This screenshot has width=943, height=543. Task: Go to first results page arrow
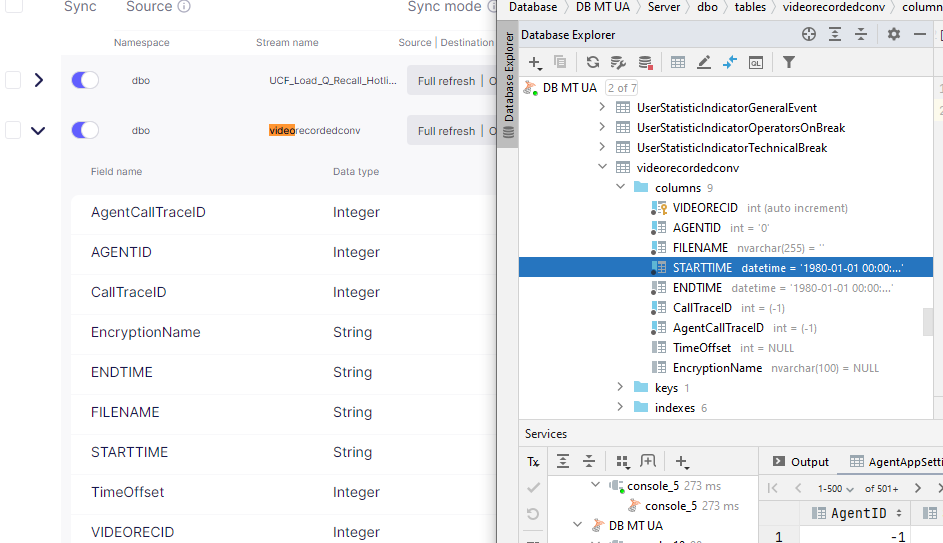pos(773,488)
